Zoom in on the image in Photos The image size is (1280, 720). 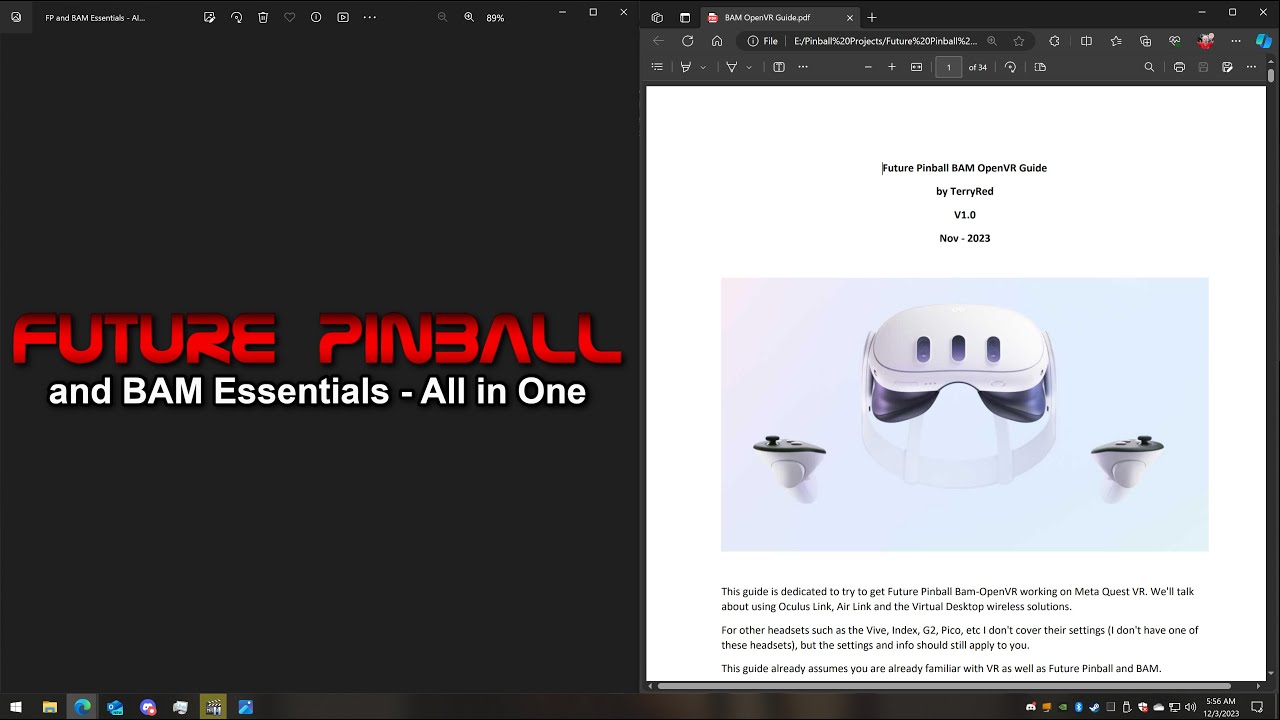[x=469, y=17]
